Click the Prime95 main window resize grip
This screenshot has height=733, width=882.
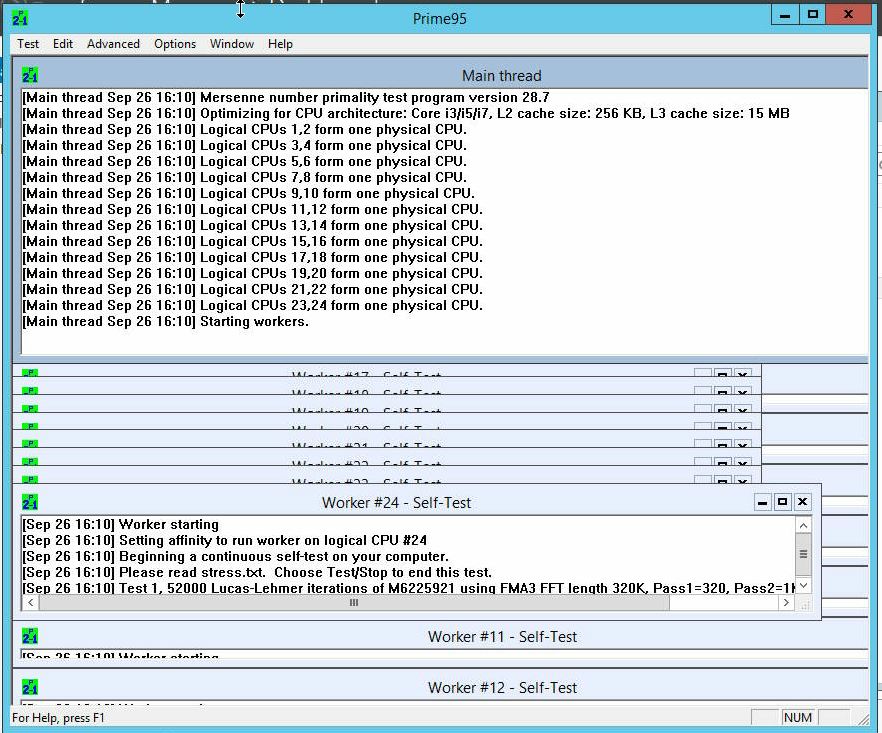tap(862, 718)
